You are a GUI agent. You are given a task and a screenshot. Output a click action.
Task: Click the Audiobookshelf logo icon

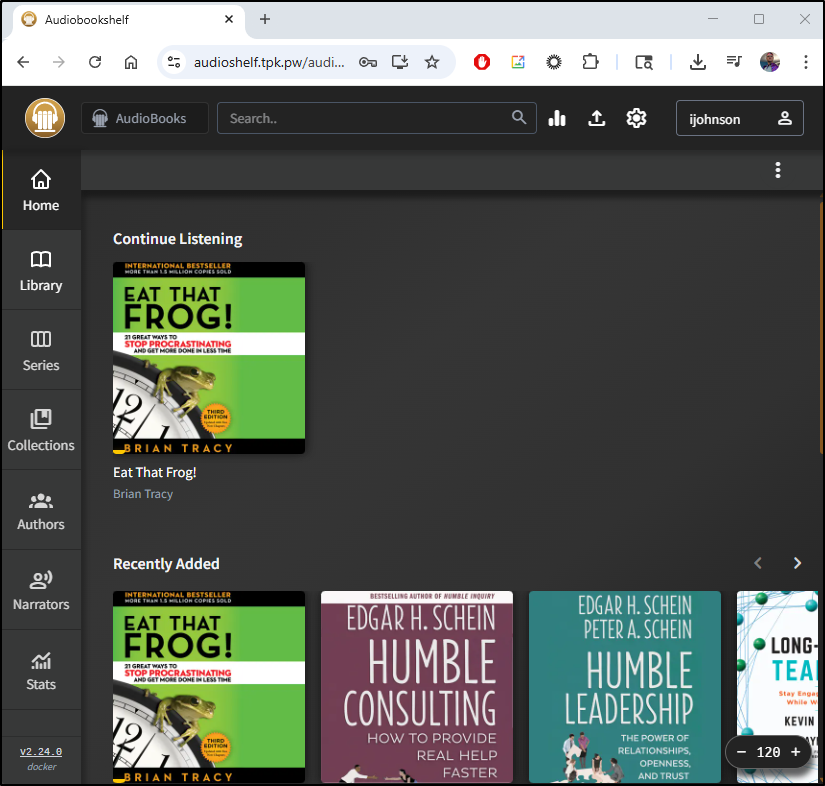(x=45, y=118)
